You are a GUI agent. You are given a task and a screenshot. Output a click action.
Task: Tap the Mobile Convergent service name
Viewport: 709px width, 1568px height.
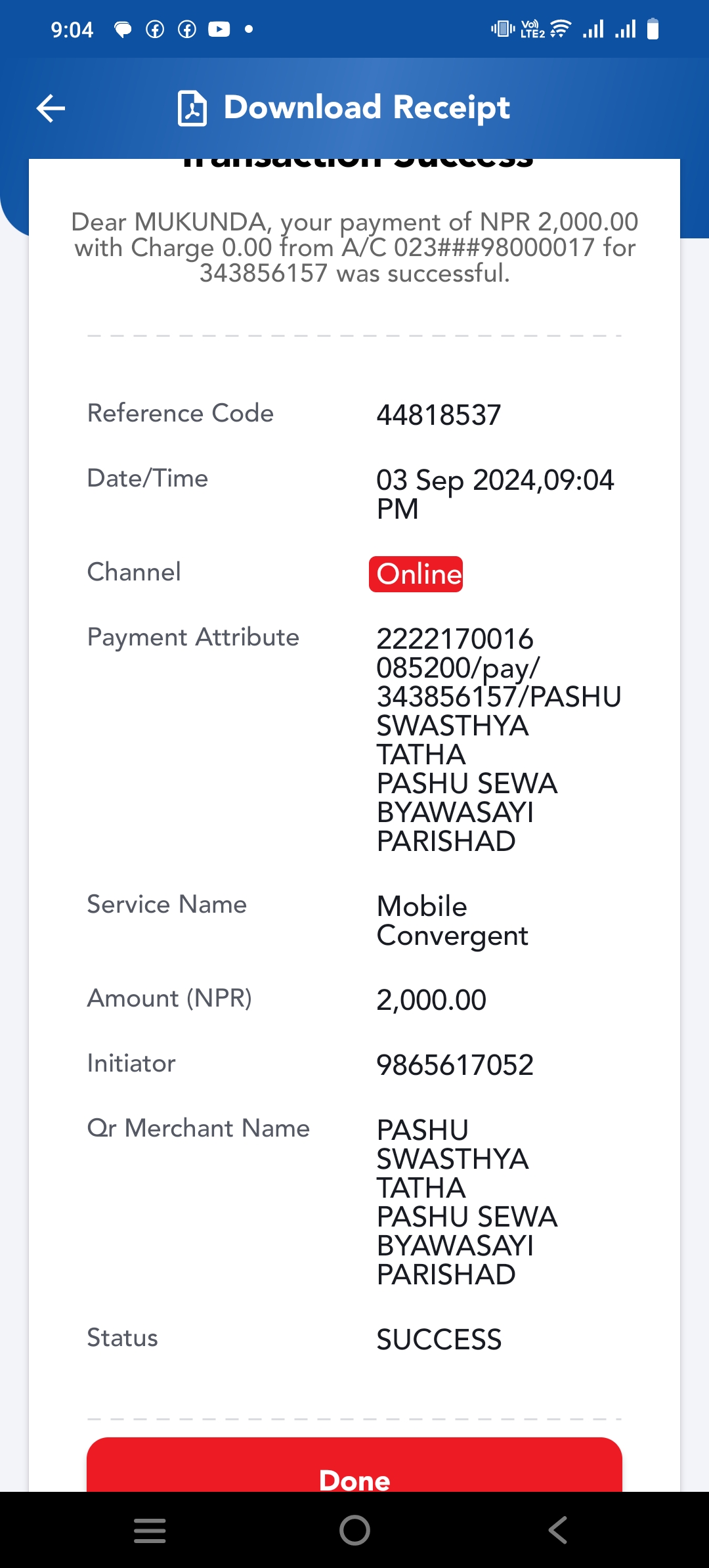pyautogui.click(x=452, y=921)
